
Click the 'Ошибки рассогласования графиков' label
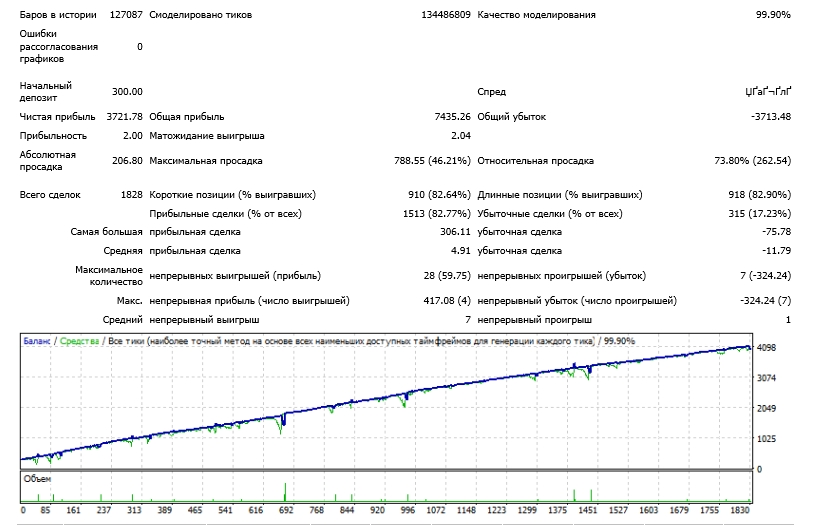[x=58, y=46]
